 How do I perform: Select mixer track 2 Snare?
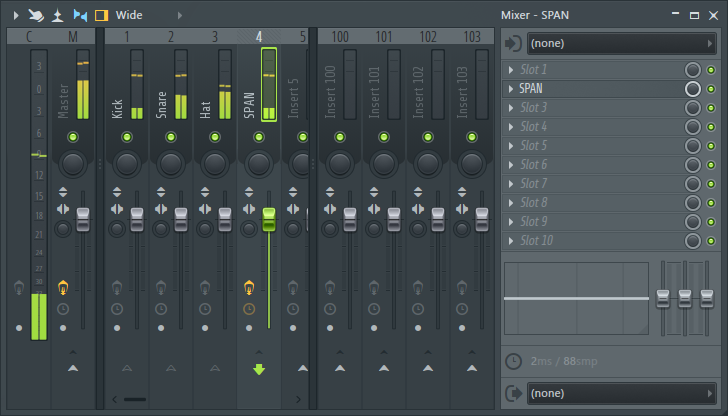pos(171,37)
